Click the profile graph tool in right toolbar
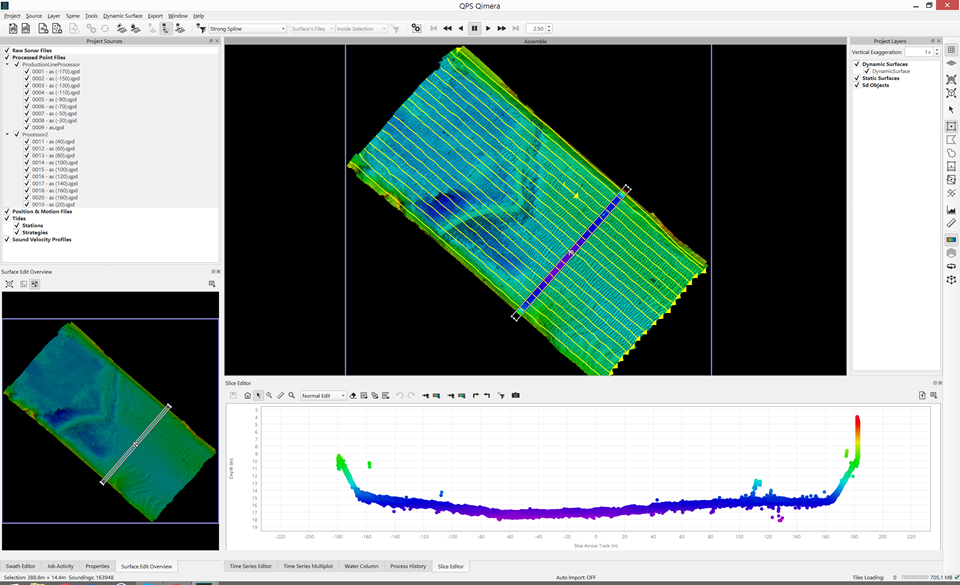This screenshot has width=960, height=585. [x=950, y=209]
